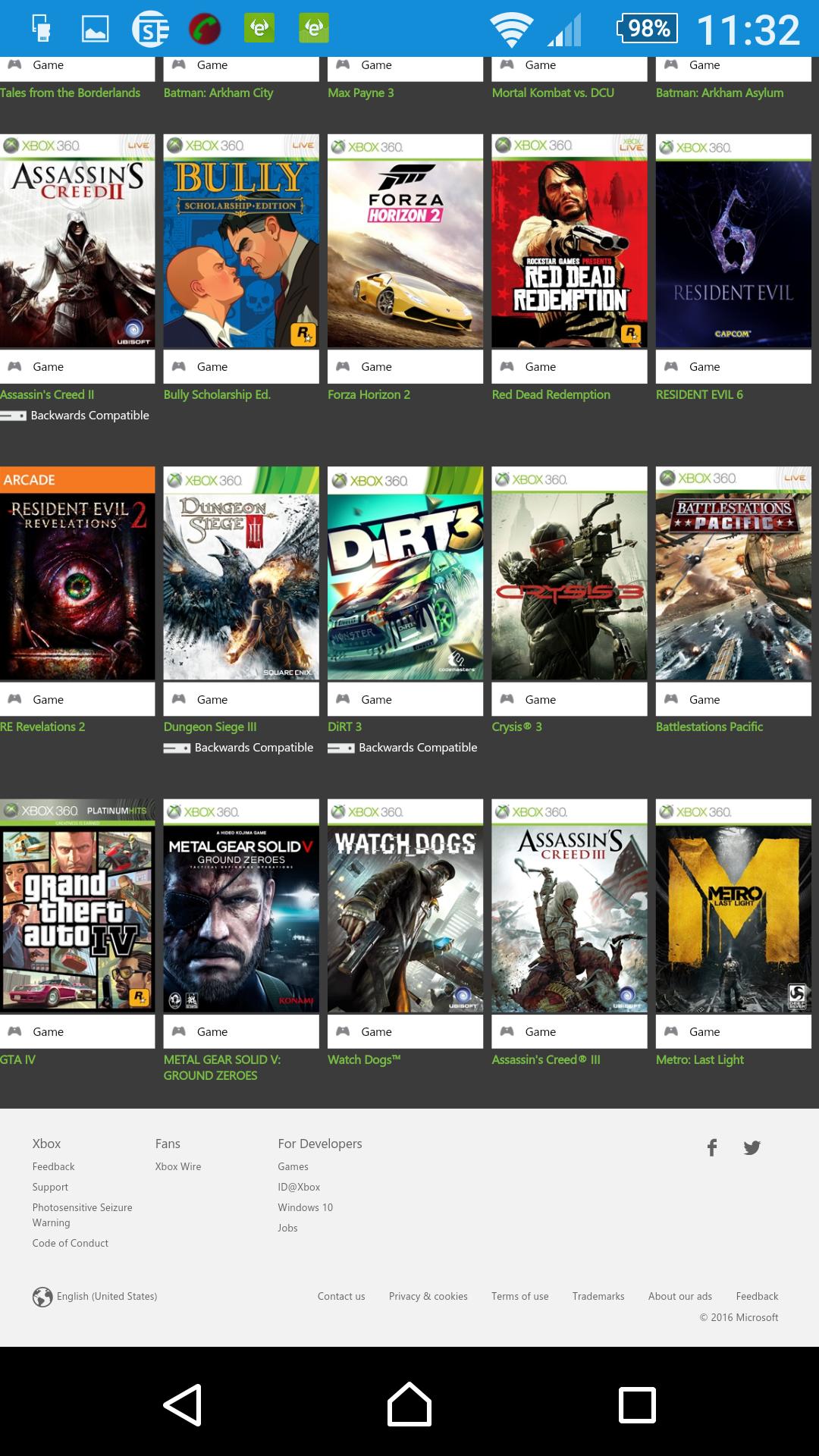This screenshot has width=819, height=1456.
Task: Open the Trademarks footer link
Action: [598, 1296]
